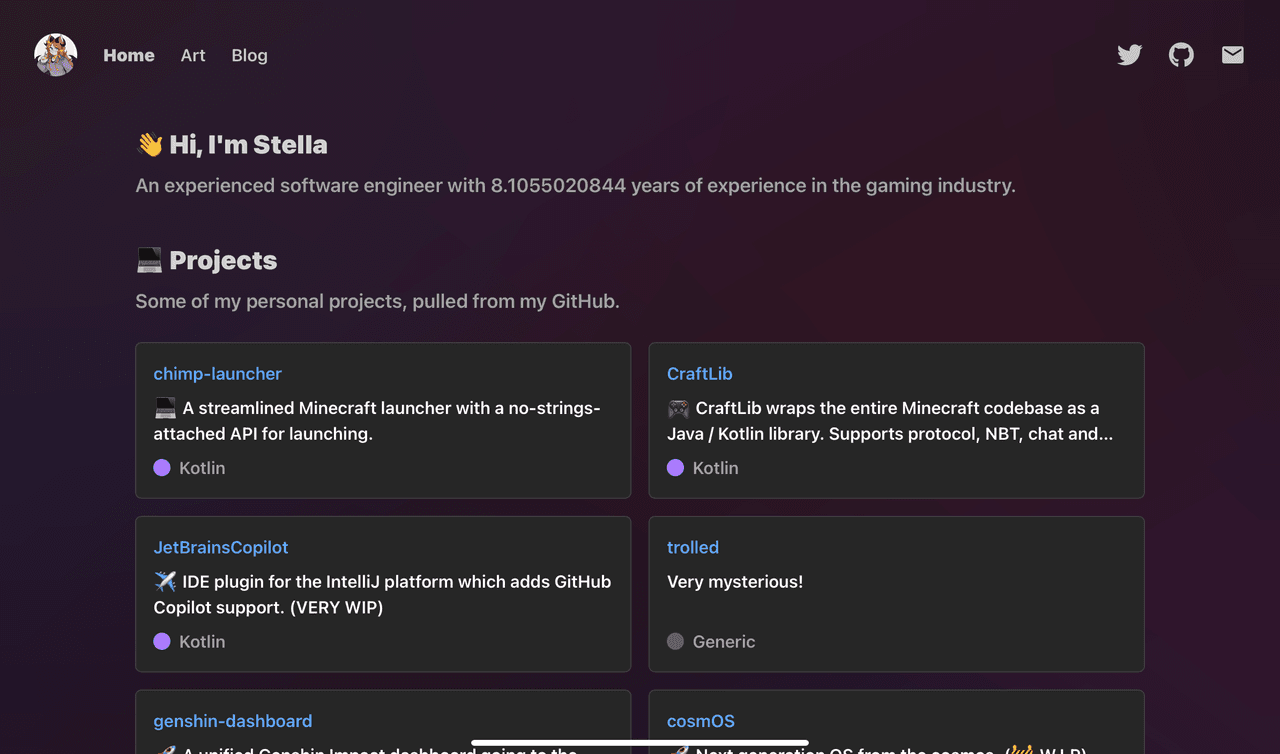Image resolution: width=1280 pixels, height=754 pixels.
Task: Click the profile avatar in the navbar
Action: [56, 55]
